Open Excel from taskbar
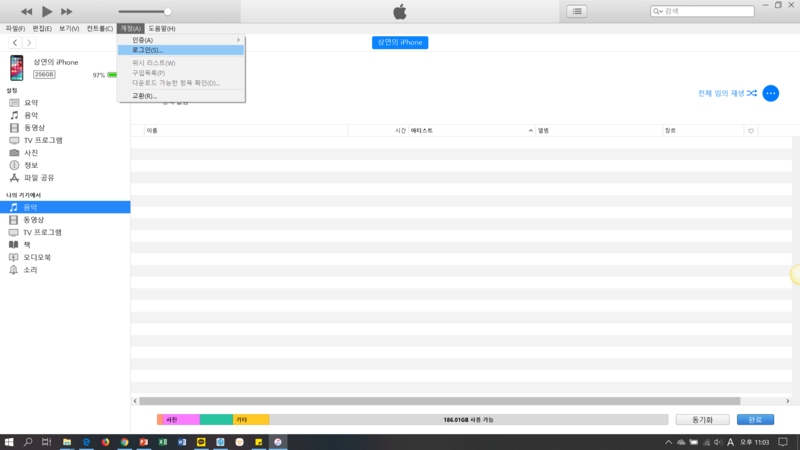800x450 pixels. coord(163,442)
